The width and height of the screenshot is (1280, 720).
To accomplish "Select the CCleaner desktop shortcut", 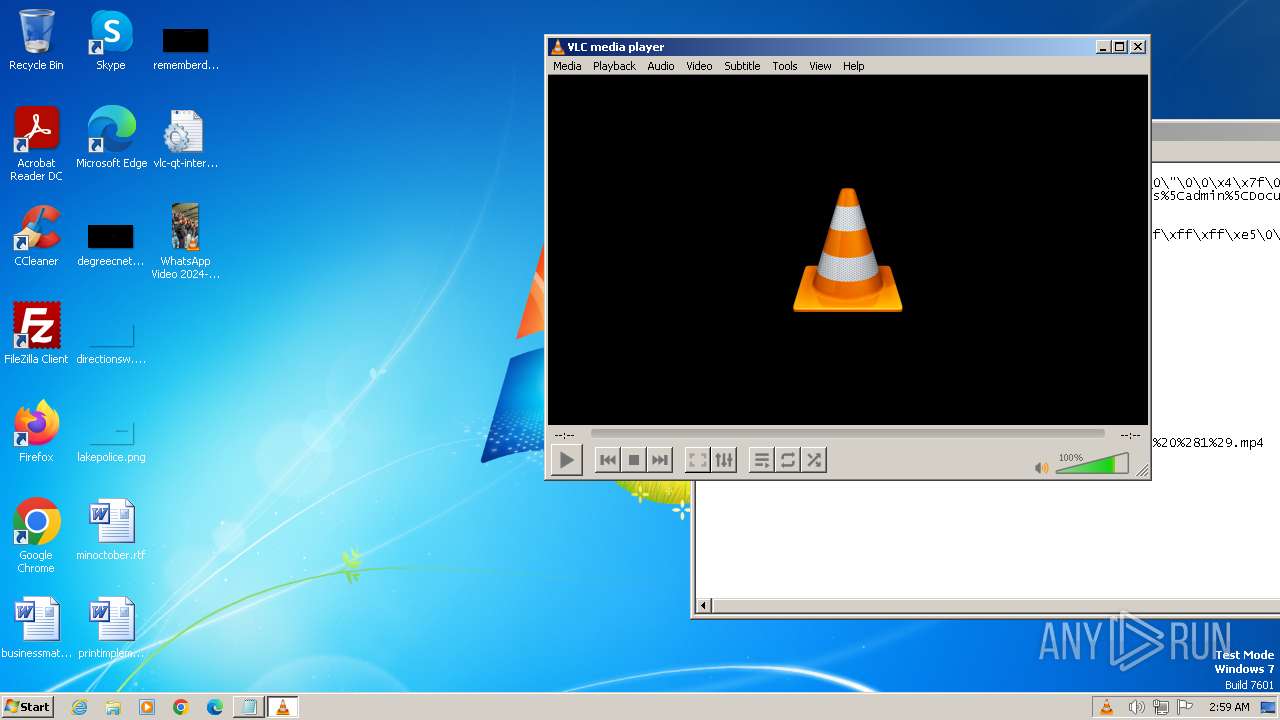I will (36, 236).
